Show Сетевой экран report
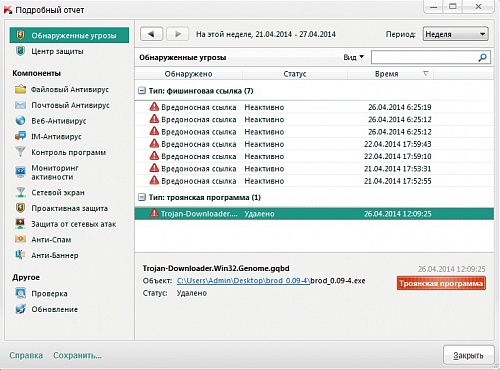The image size is (500, 370). [58, 192]
